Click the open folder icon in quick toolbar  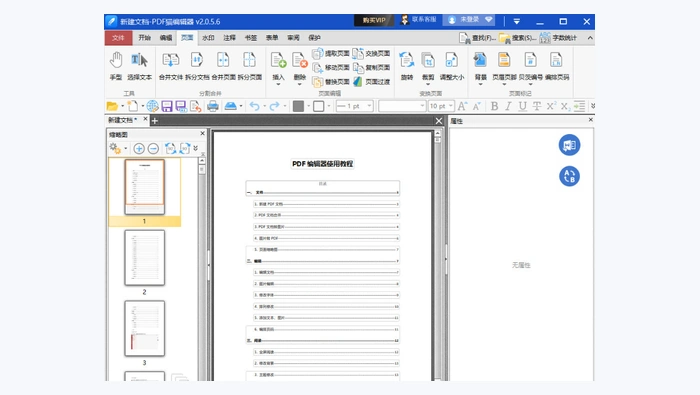tap(112, 106)
